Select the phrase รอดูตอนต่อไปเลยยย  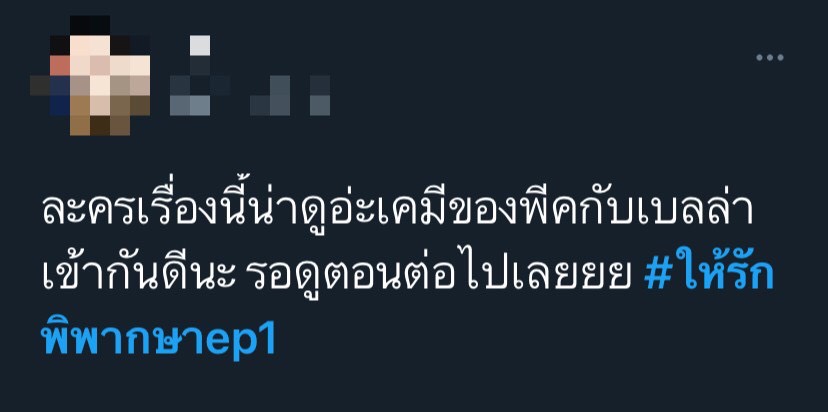(439, 275)
